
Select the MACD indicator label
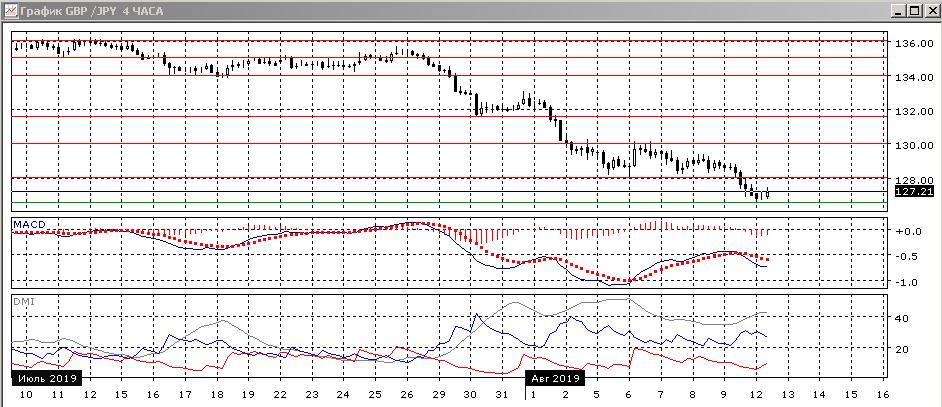(29, 223)
